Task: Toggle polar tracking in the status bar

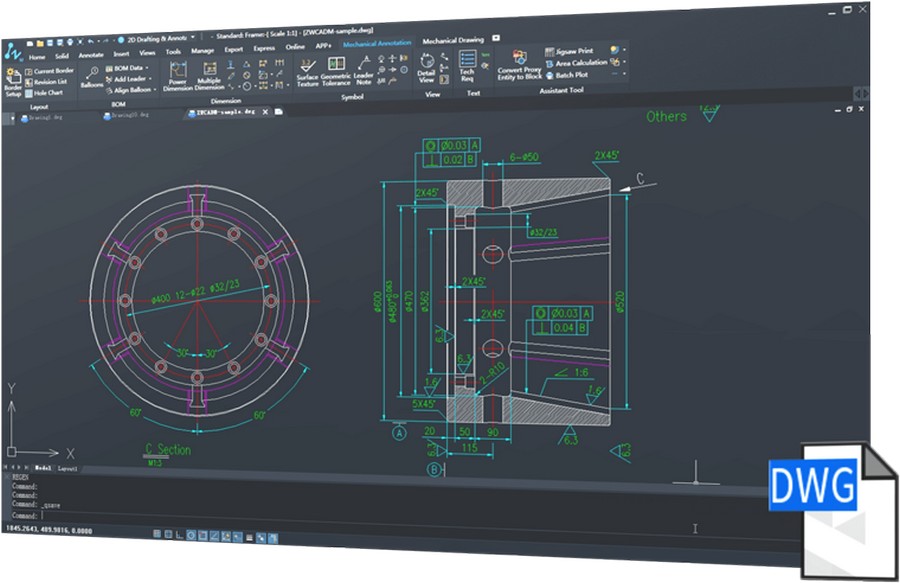Action: click(191, 535)
